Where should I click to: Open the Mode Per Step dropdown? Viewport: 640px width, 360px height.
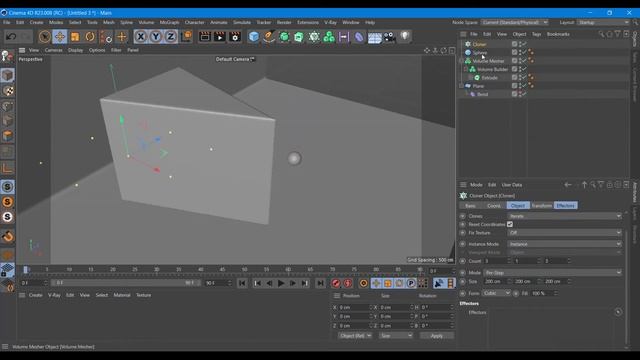pyautogui.click(x=553, y=272)
